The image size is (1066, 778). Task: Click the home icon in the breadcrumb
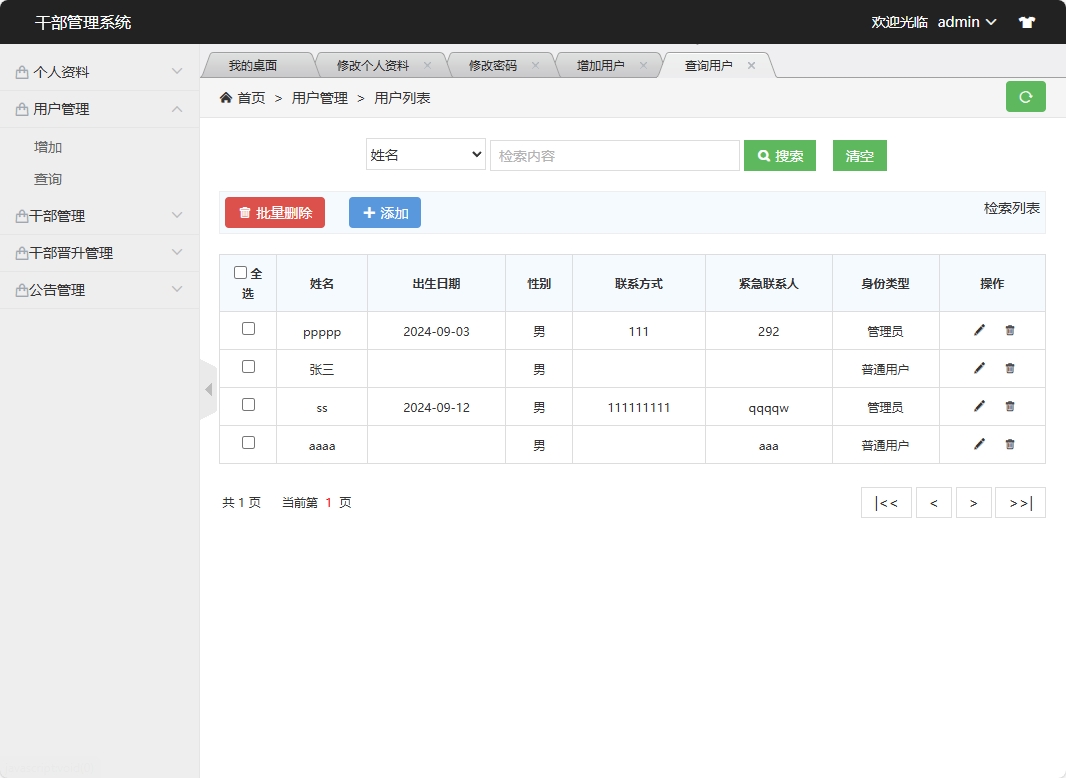pyautogui.click(x=225, y=97)
